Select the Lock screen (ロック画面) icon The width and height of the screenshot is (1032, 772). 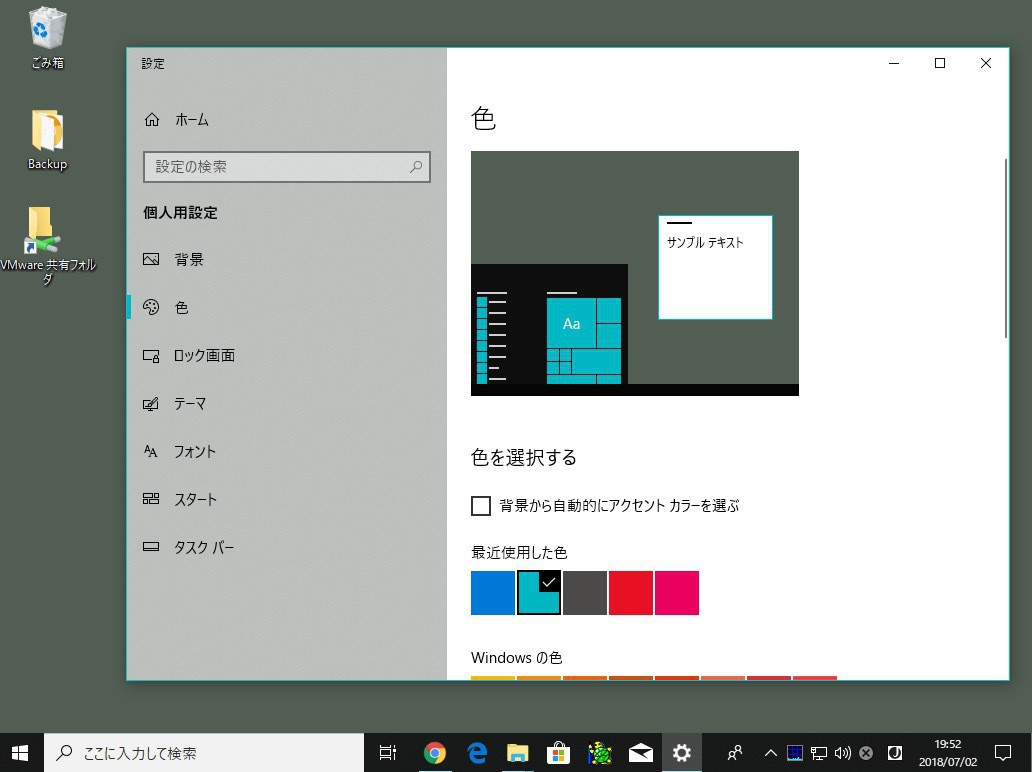[x=152, y=356]
